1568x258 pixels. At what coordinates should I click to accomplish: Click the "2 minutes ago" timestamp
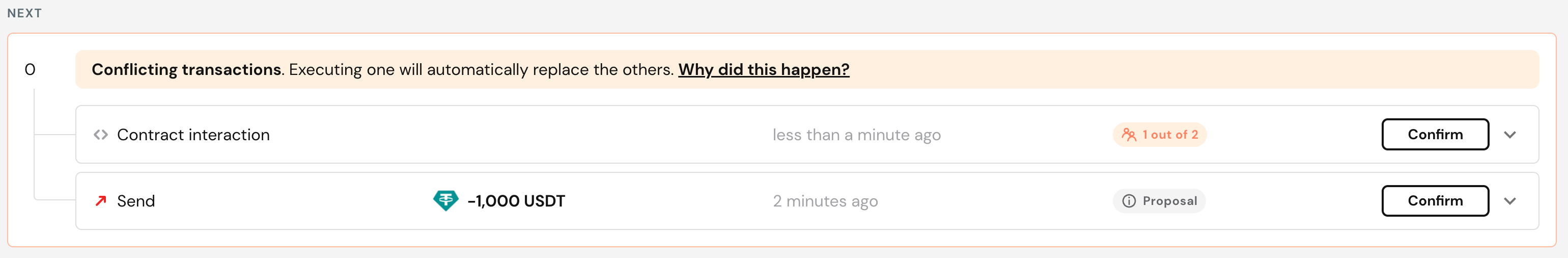pos(825,201)
